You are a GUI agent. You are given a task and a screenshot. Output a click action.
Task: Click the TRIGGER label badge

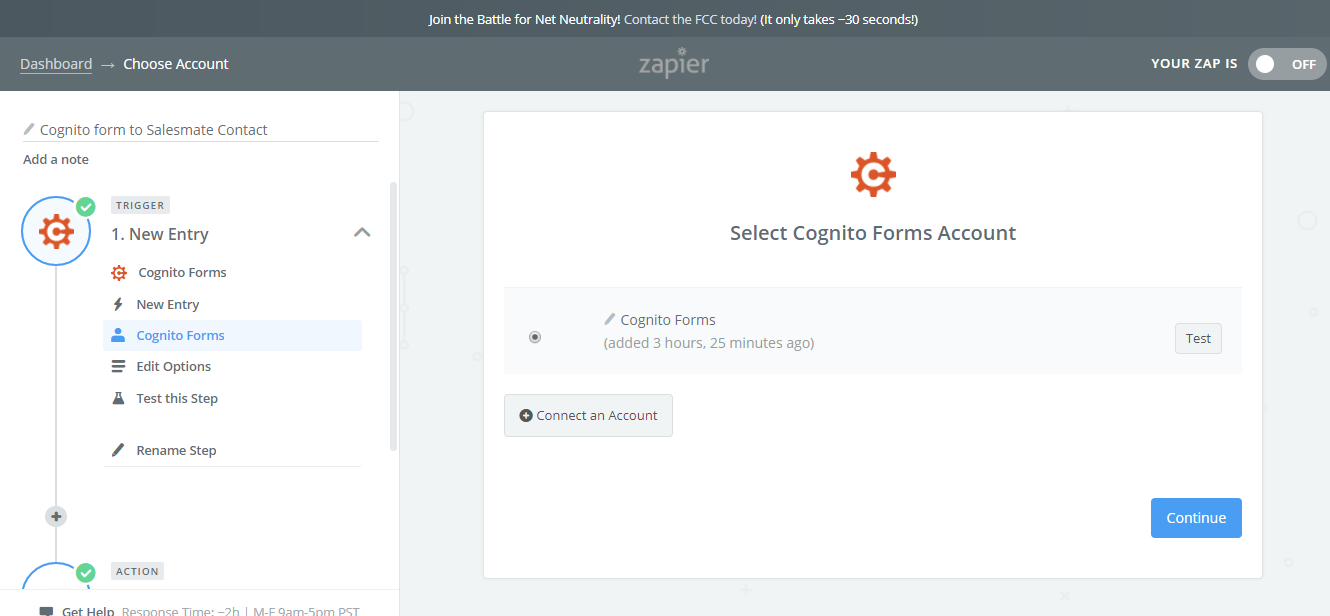[140, 205]
